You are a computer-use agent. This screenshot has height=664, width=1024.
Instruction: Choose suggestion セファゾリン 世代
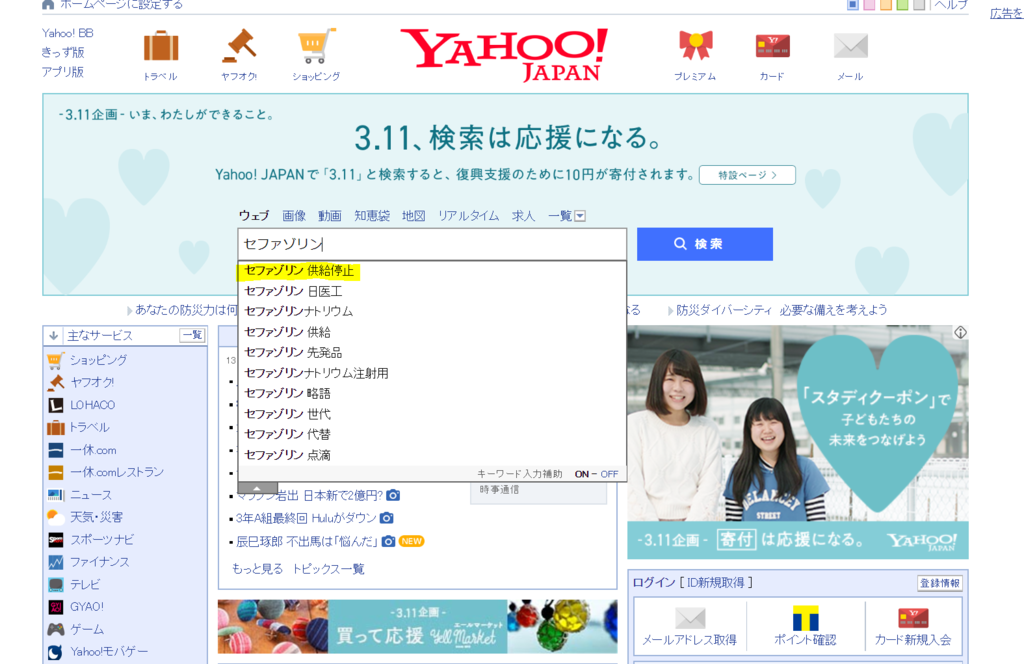point(432,414)
